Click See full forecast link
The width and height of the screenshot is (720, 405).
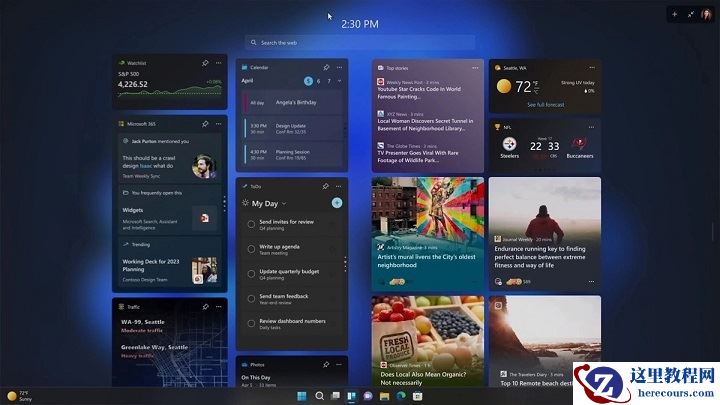546,105
